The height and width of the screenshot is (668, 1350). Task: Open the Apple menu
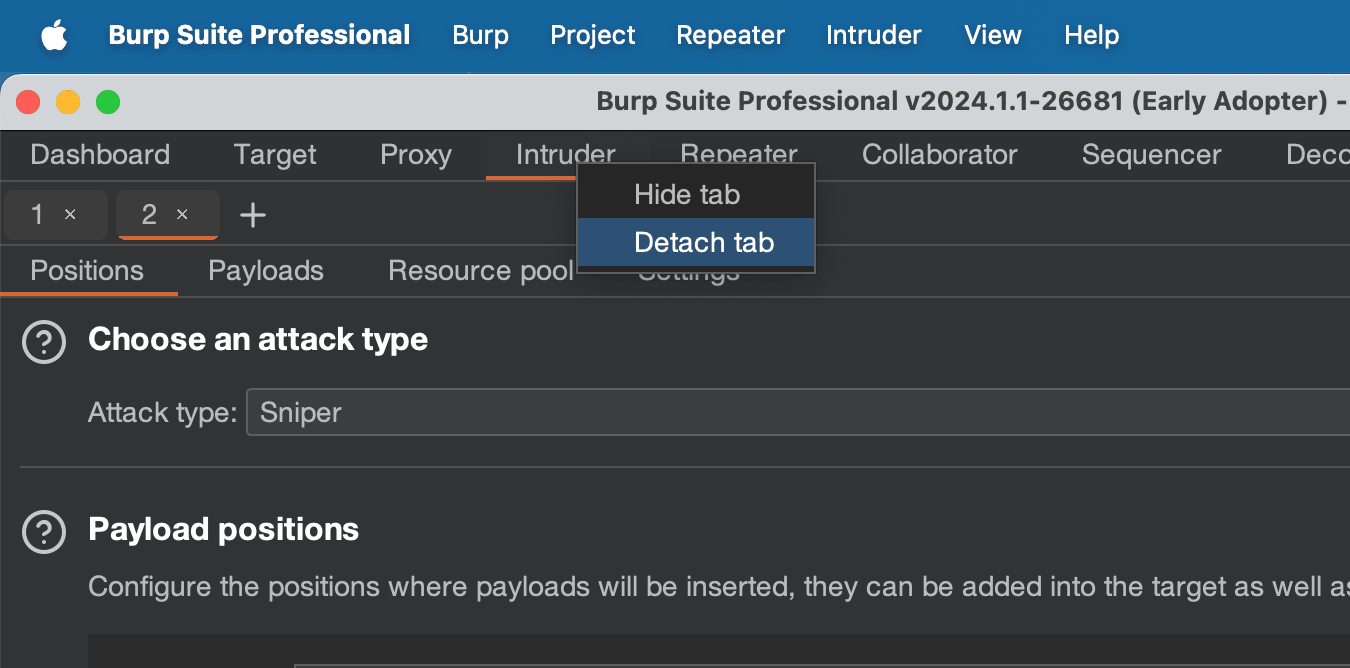54,36
